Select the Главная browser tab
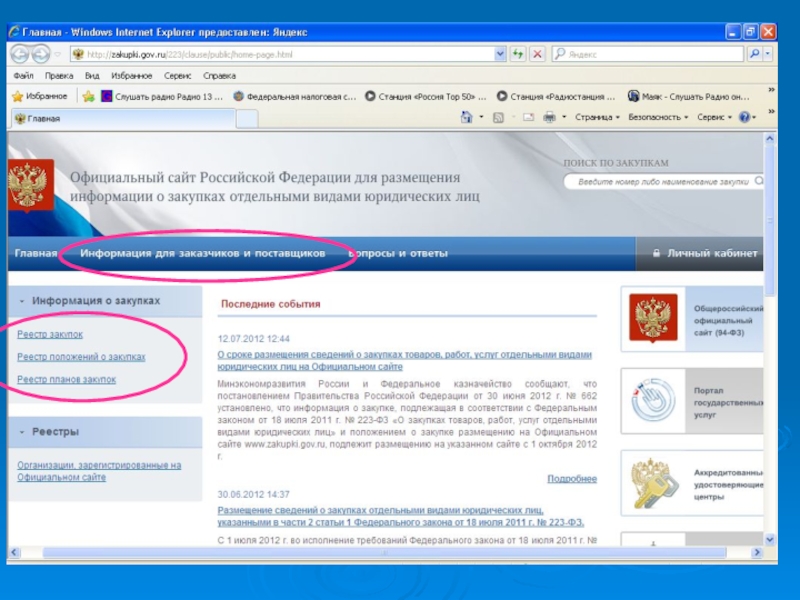800x600 pixels. (122, 118)
